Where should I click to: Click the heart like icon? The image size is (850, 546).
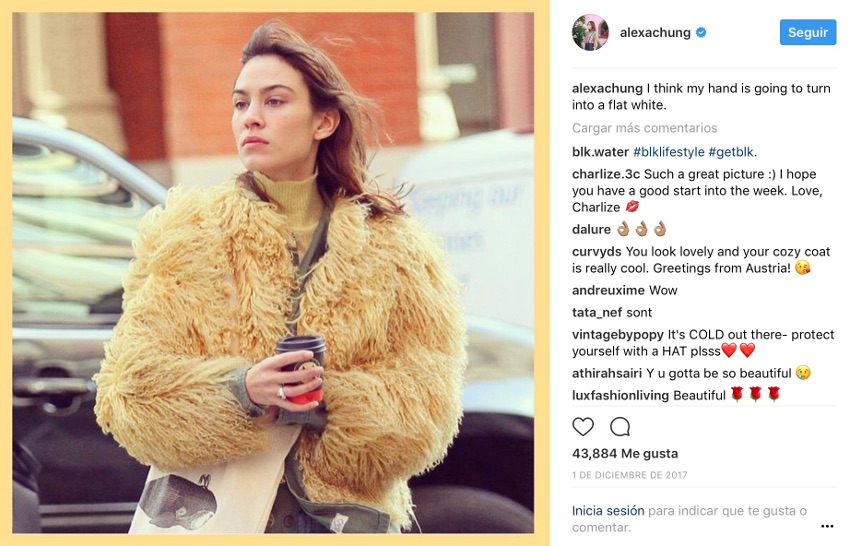coord(583,427)
